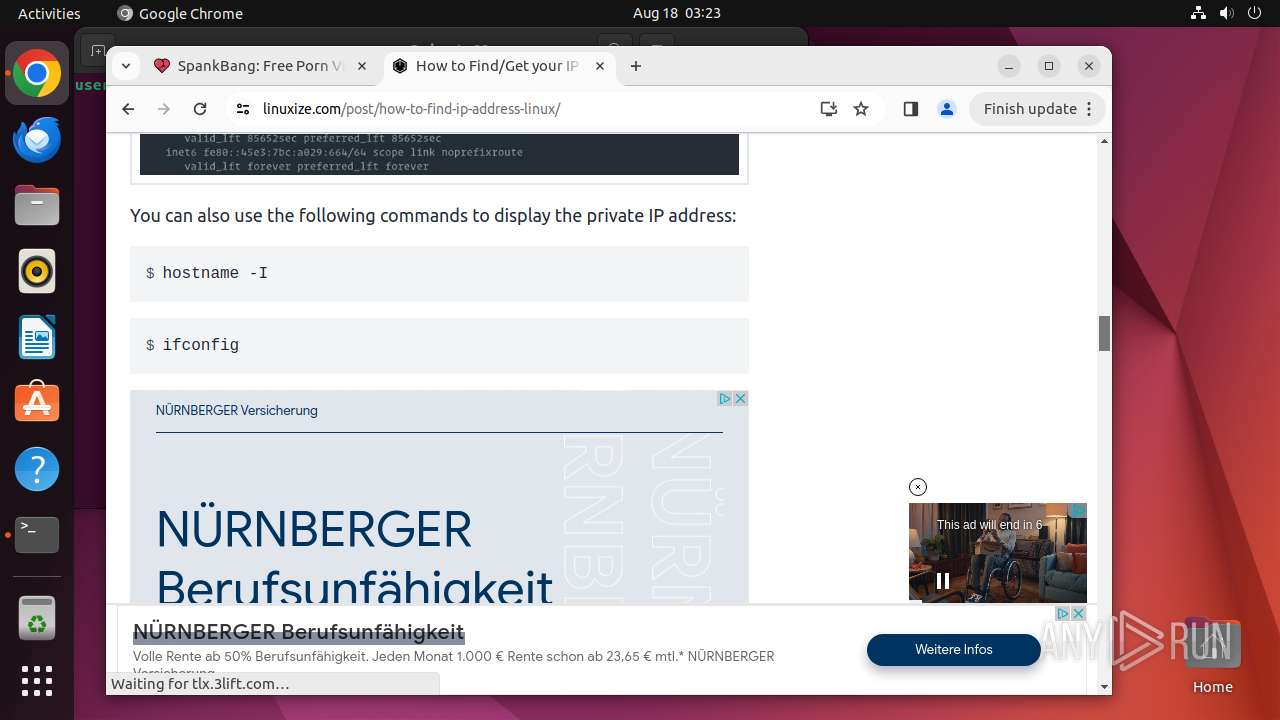This screenshot has height=720, width=1280.
Task: Open the Chrome profile avatar menu
Action: click(947, 109)
